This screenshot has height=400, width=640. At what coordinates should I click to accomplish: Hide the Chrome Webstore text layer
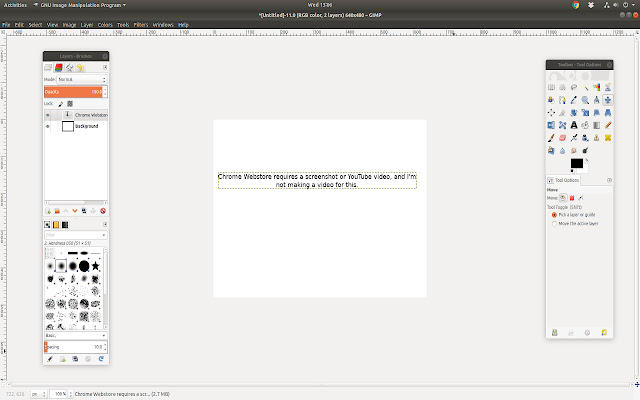[48, 115]
